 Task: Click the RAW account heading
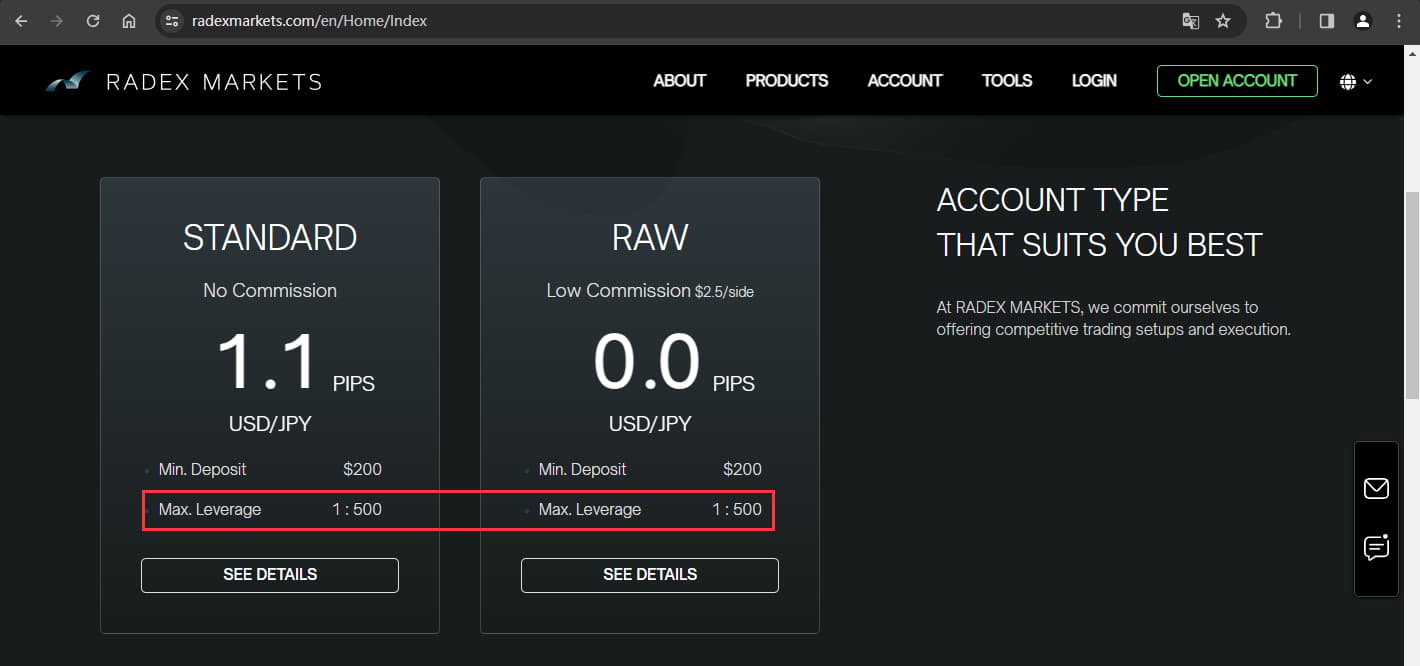pos(650,238)
